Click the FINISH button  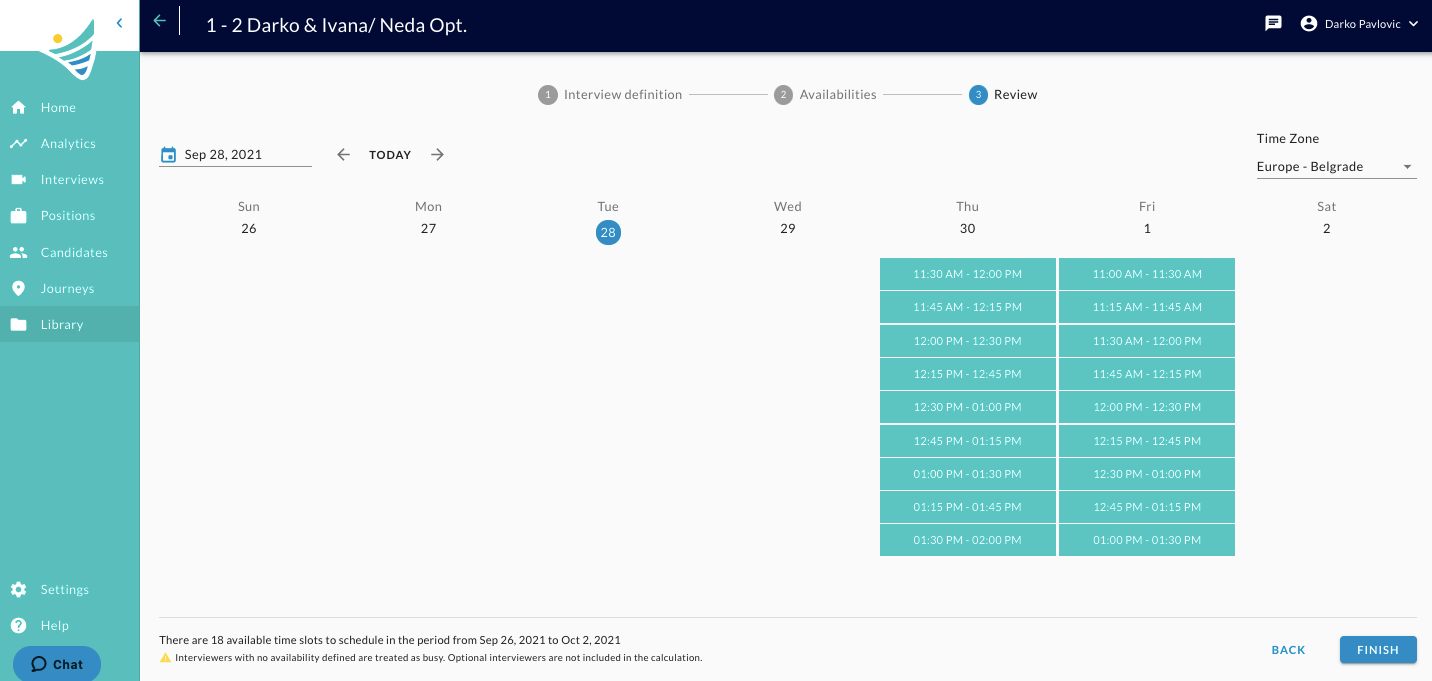1378,650
